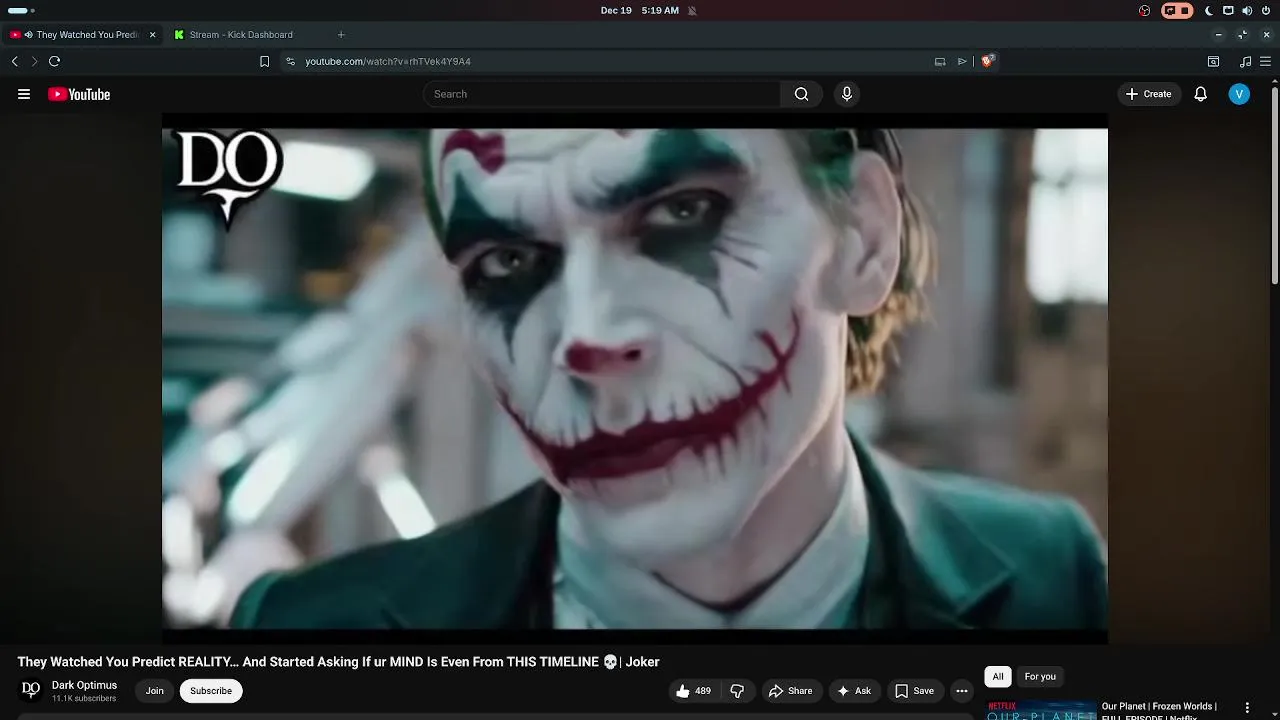Open the Ask AI button
Viewport: 1280px width, 720px height.
pyautogui.click(x=854, y=691)
